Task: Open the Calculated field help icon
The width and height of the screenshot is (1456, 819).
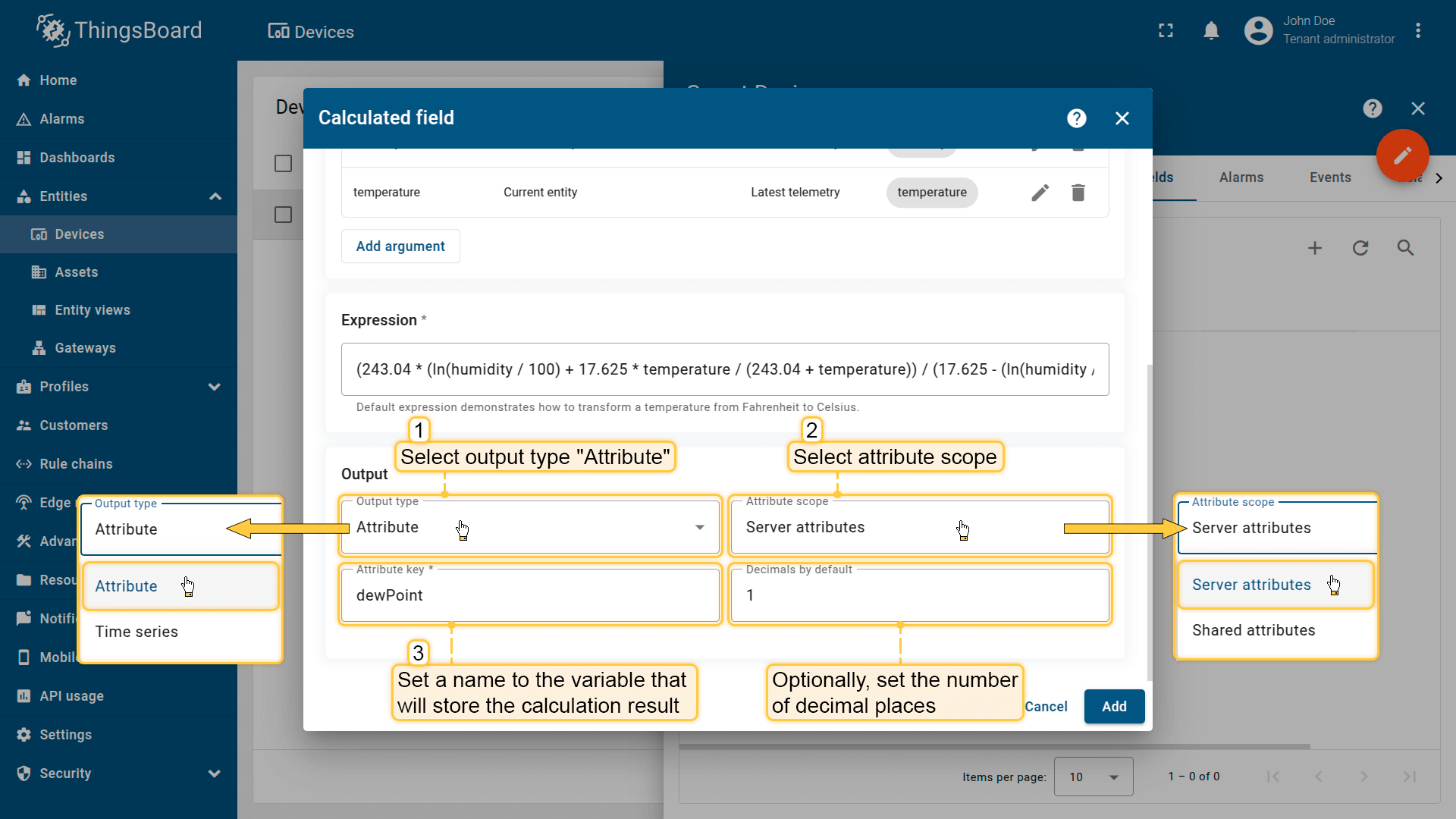Action: tap(1076, 118)
